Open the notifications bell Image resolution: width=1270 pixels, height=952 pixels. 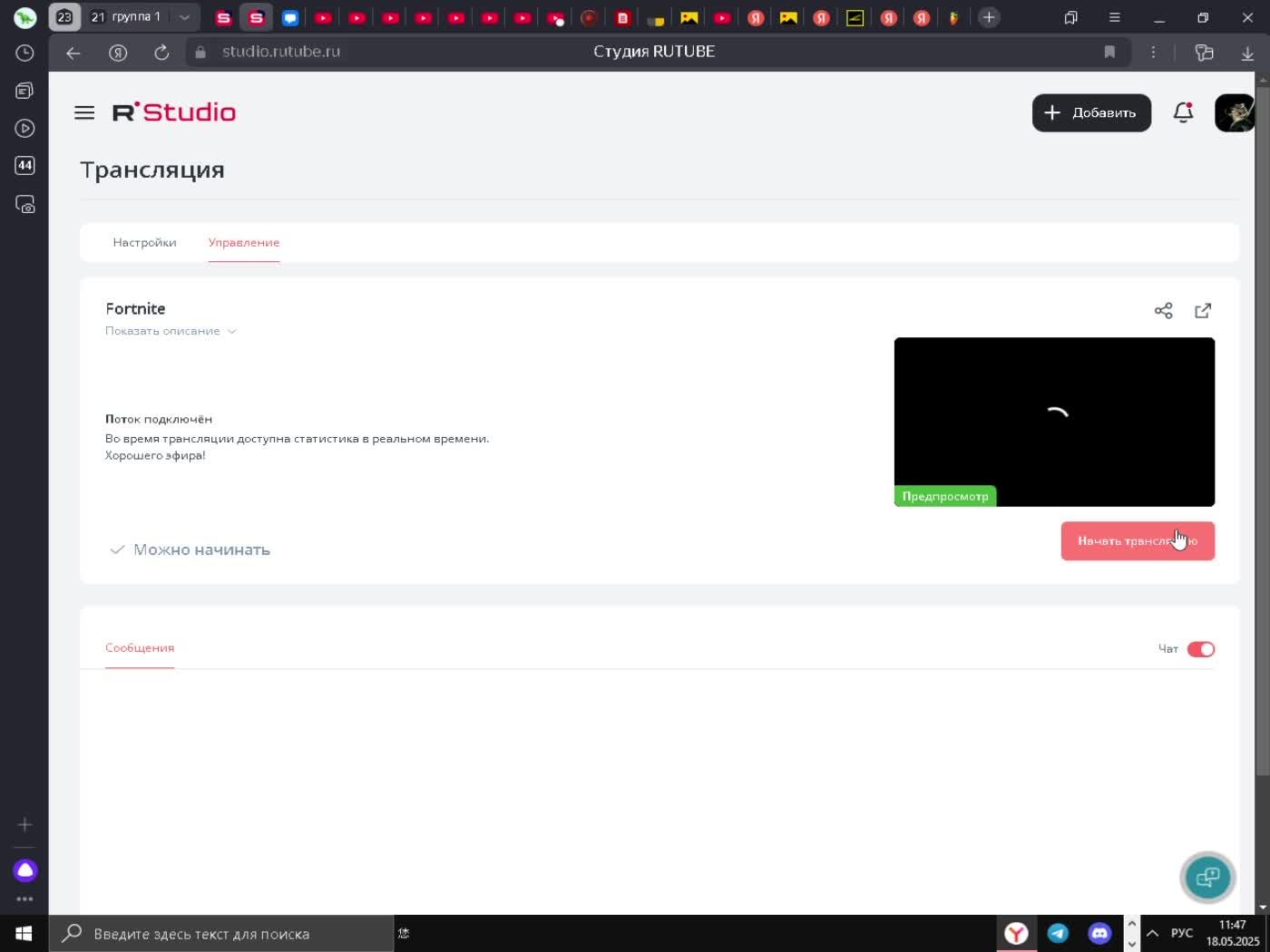point(1183,112)
